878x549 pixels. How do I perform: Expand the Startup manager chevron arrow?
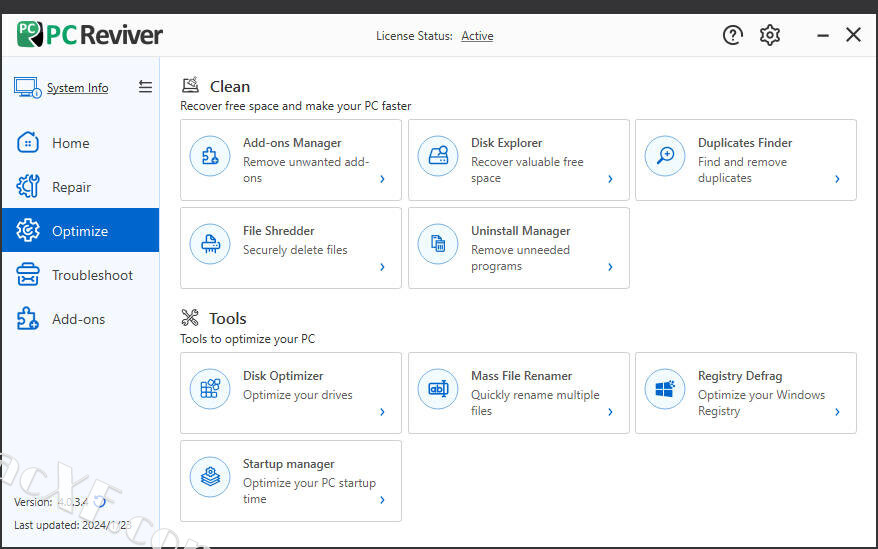pos(382,500)
